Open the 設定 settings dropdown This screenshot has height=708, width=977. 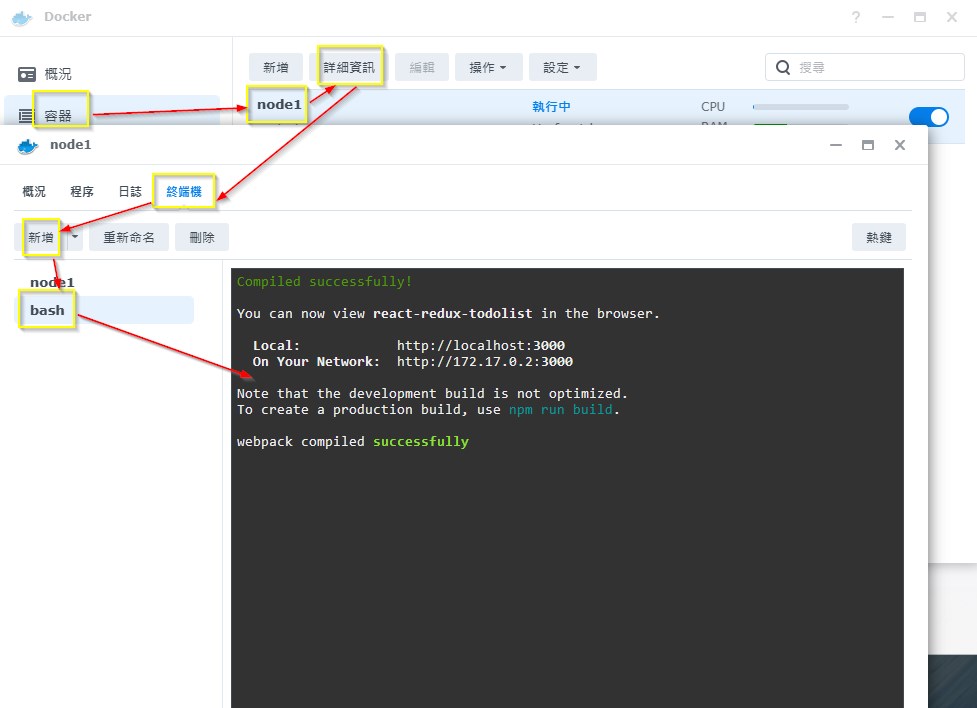(562, 68)
